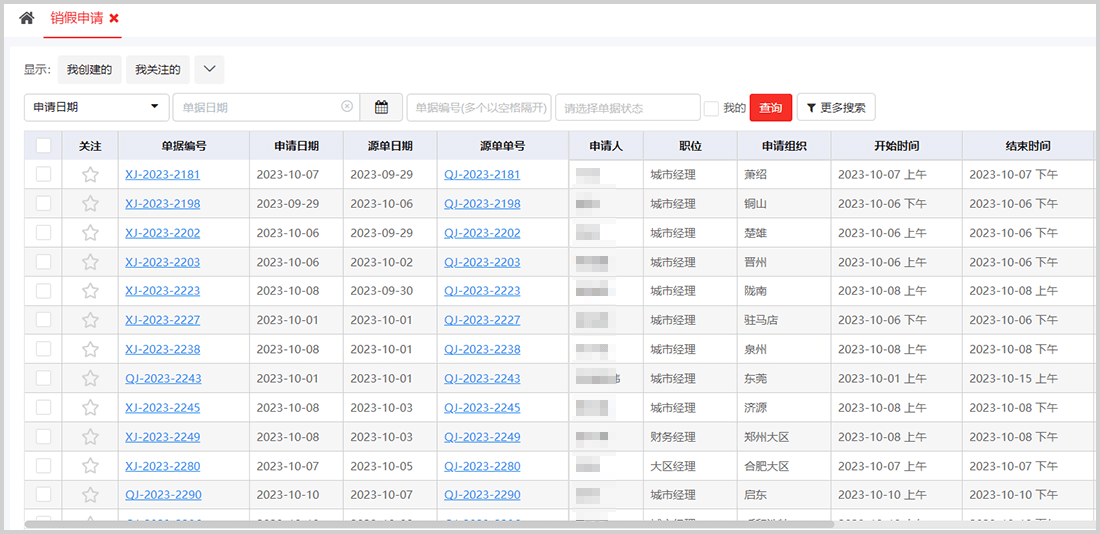Open the 申请日期 dropdown

tap(96, 107)
